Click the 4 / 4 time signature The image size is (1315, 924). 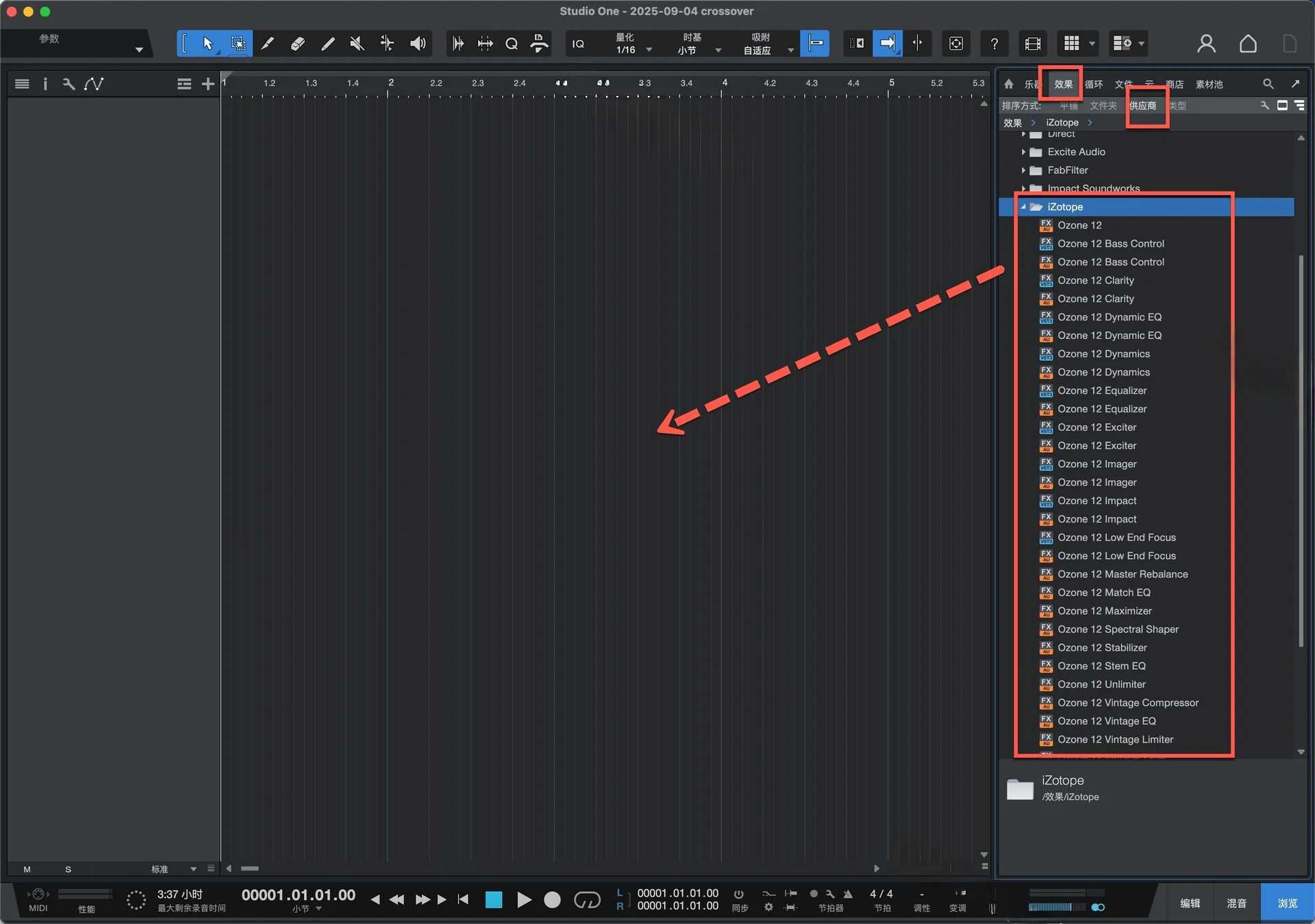881,894
